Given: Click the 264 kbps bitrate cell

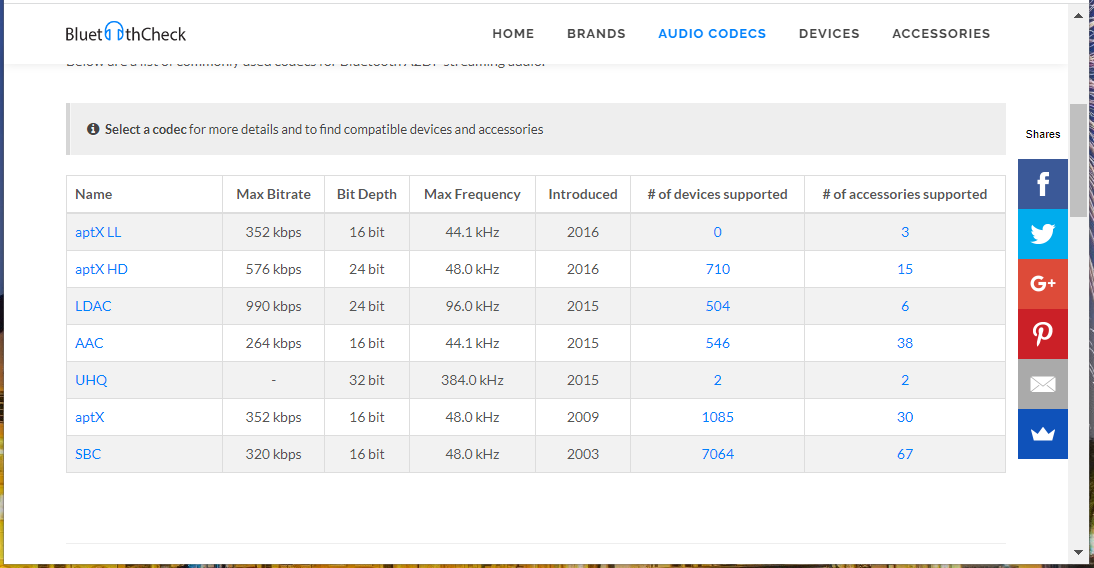Looking at the screenshot, I should 274,343.
